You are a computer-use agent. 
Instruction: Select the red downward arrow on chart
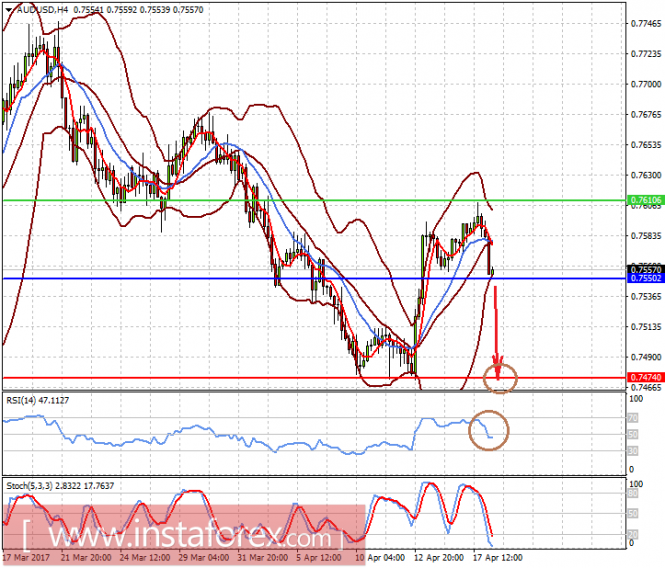496,333
